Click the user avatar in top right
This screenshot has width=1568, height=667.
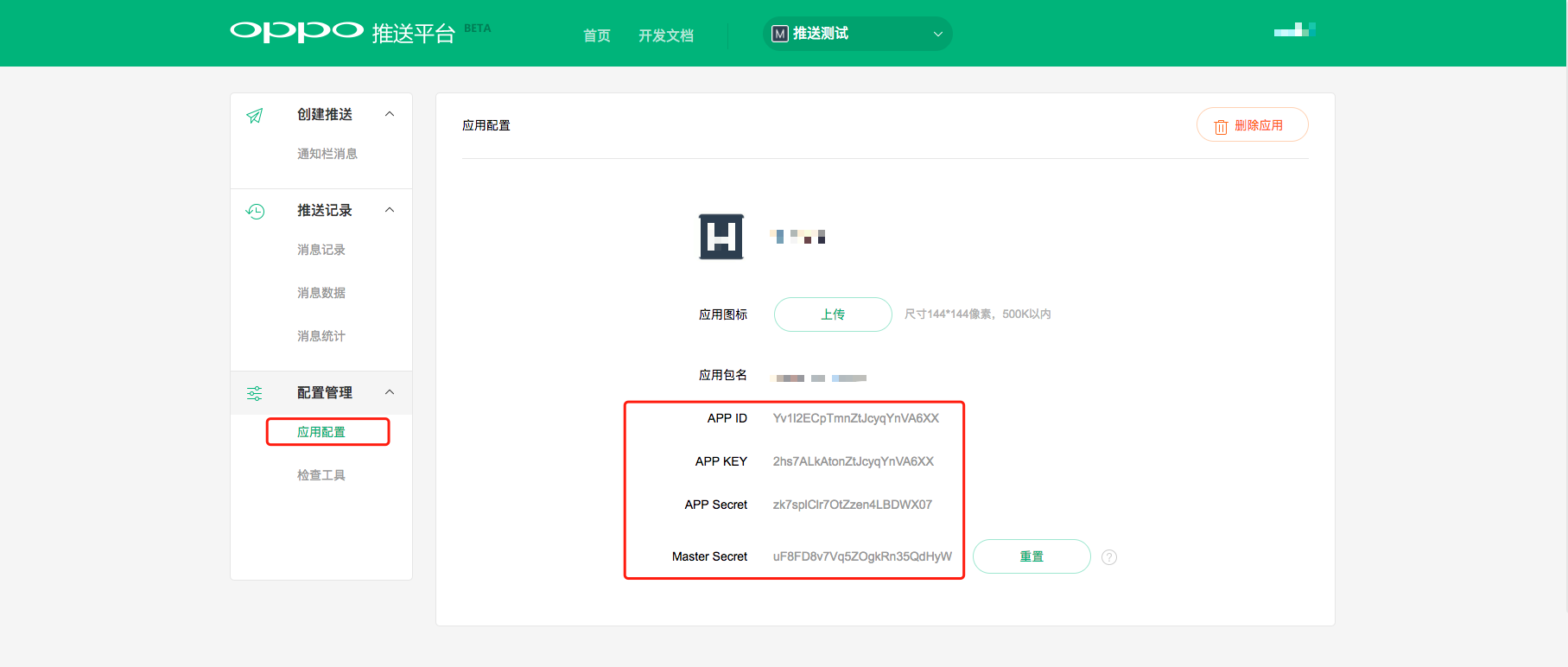(x=1293, y=30)
